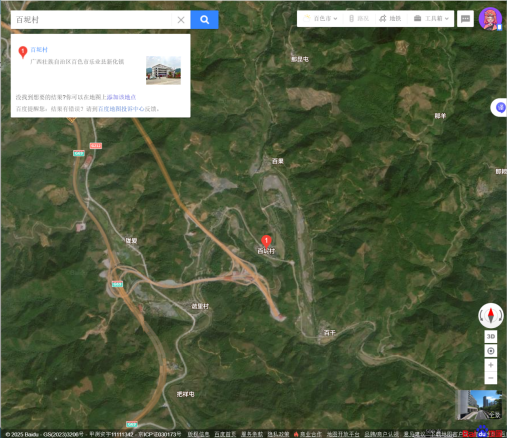Click the red marker pin on map

point(266,241)
